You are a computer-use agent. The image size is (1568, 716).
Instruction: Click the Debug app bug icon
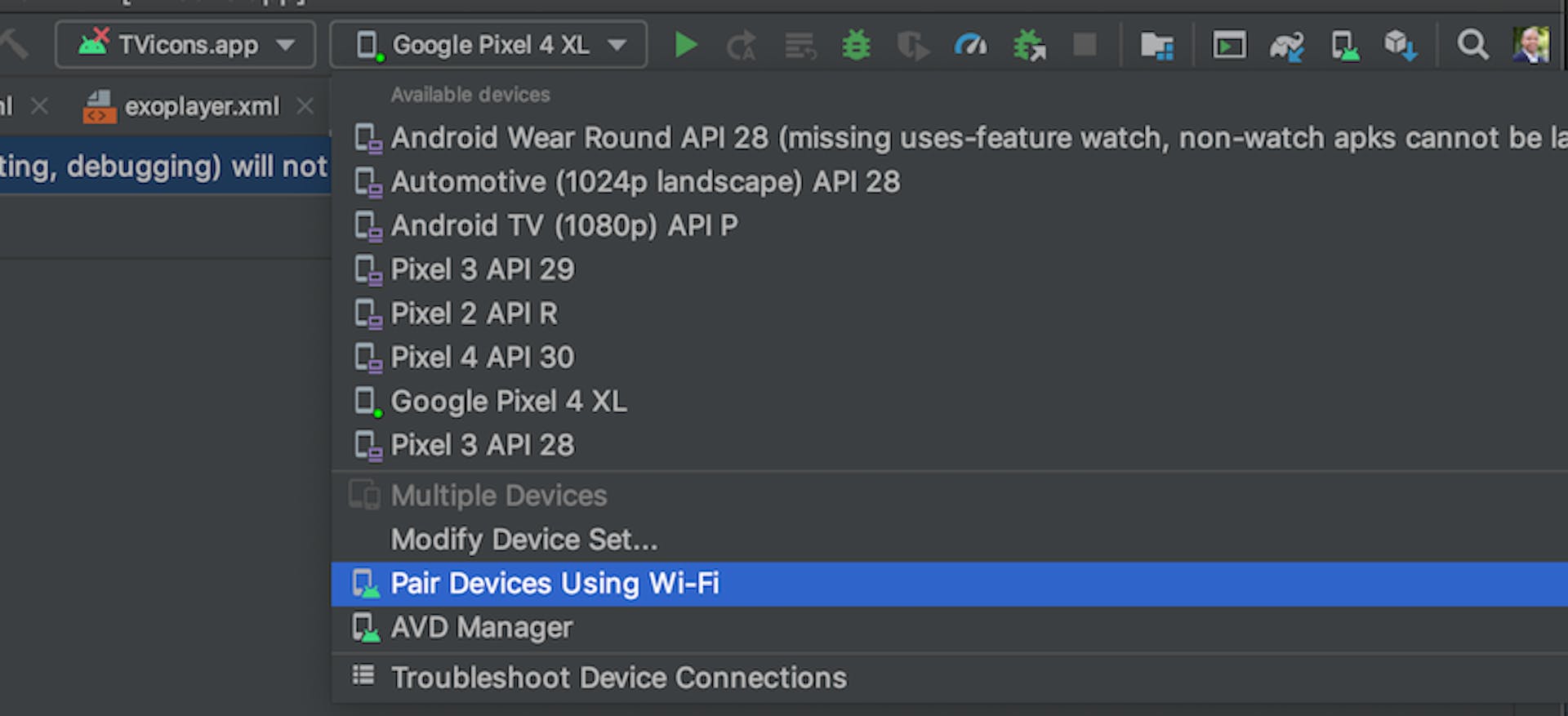[856, 45]
